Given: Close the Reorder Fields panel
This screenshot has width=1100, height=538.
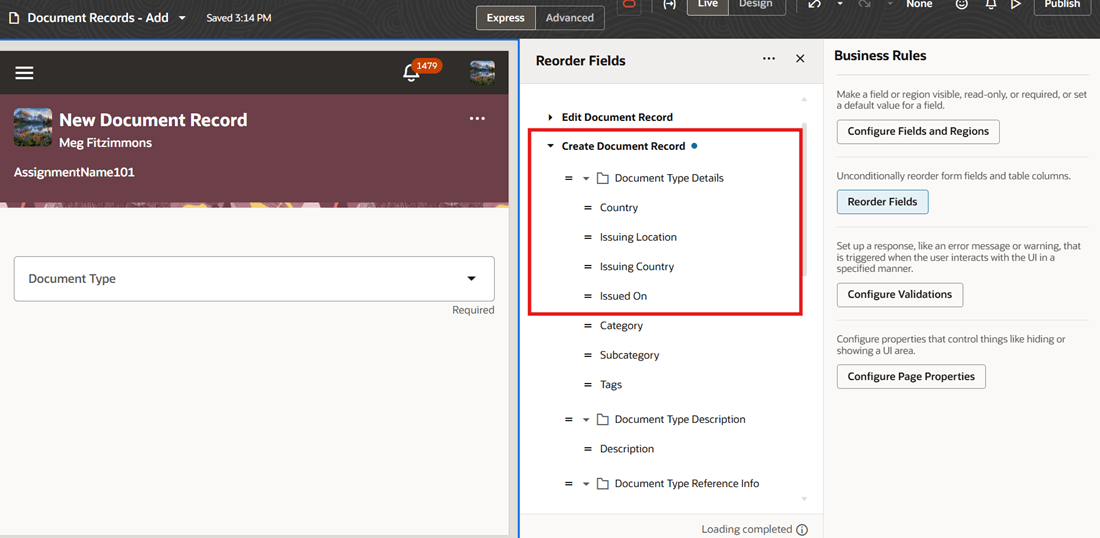Looking at the screenshot, I should coord(800,59).
